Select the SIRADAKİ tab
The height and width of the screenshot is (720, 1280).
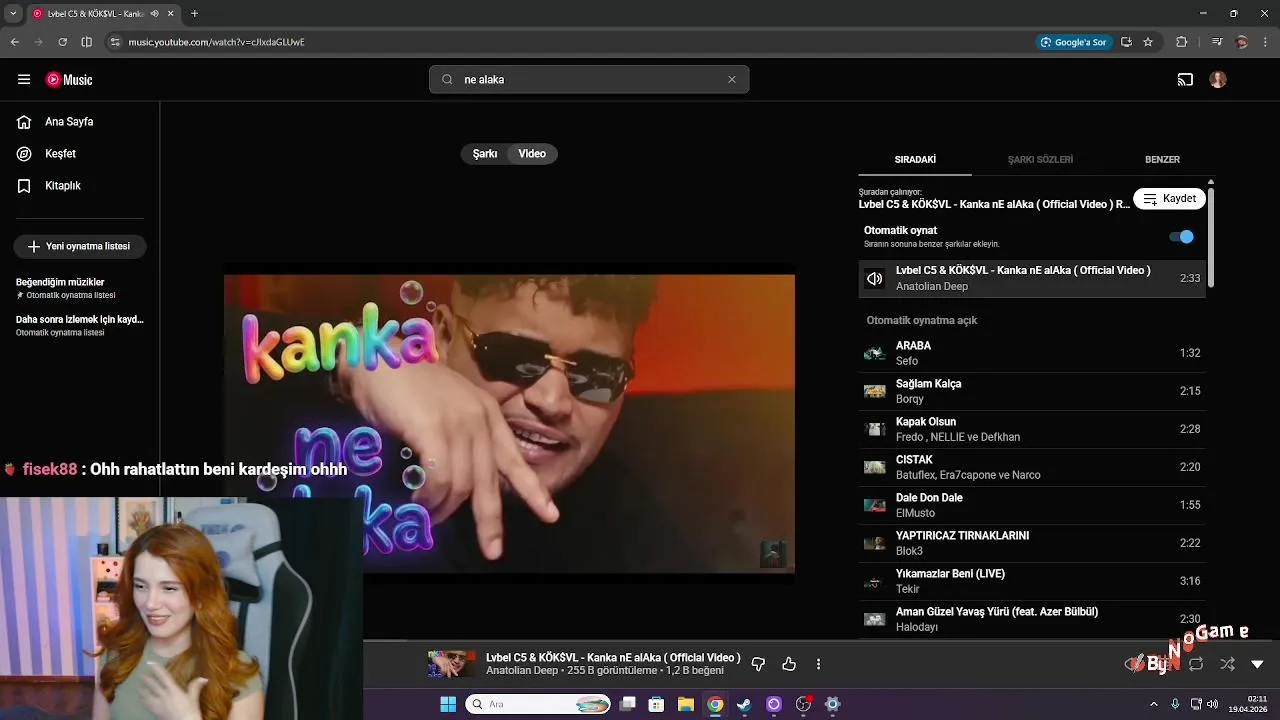pyautogui.click(x=915, y=160)
